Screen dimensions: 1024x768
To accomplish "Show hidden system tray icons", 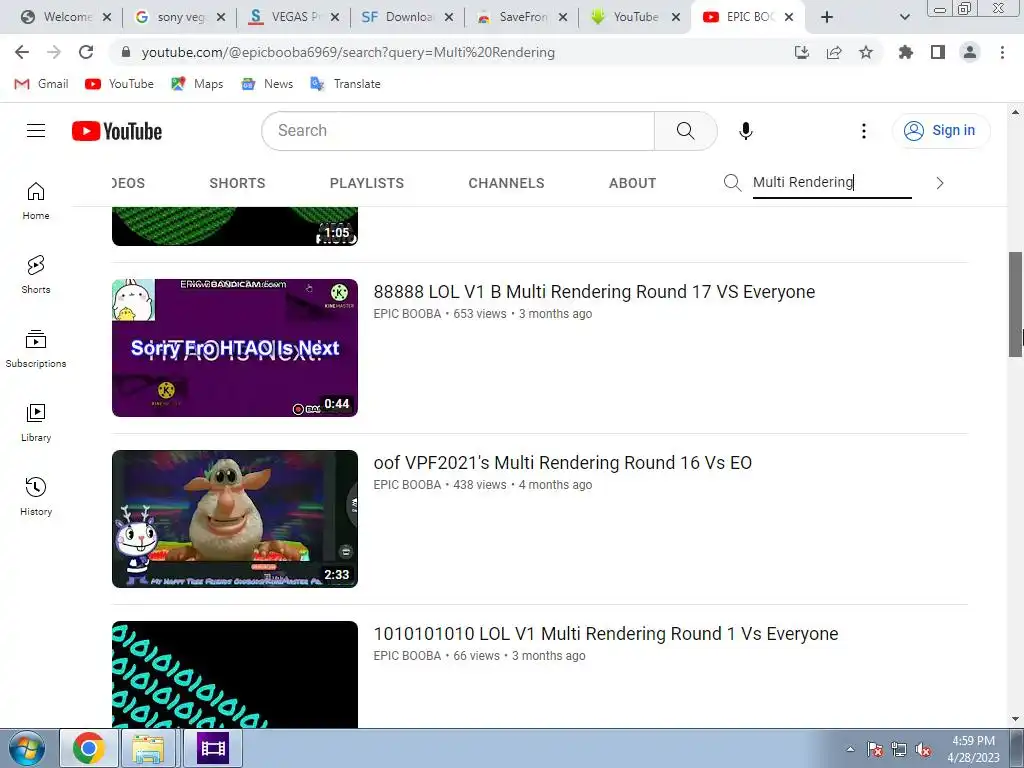I will (850, 749).
